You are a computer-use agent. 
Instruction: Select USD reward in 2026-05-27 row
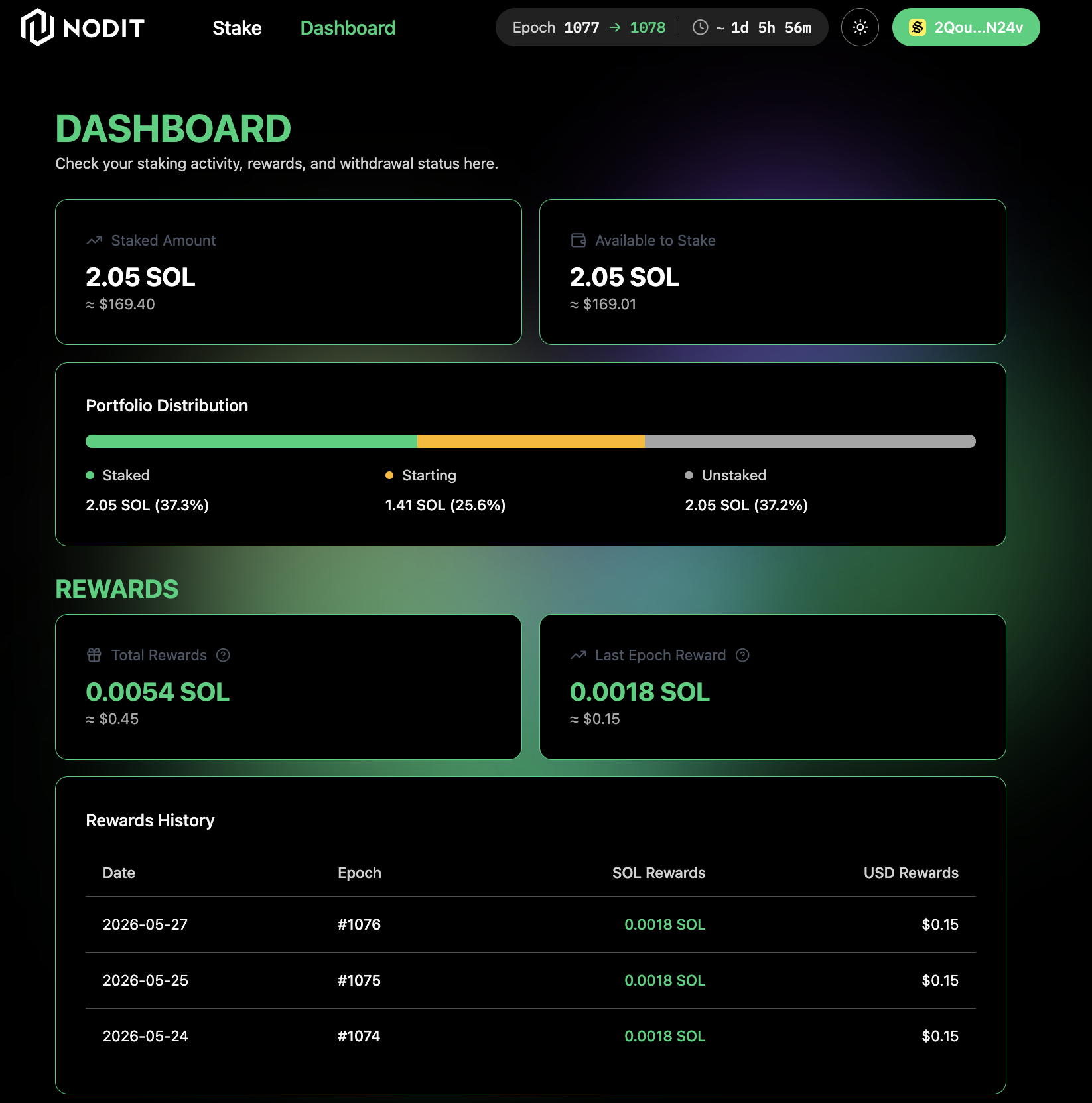coord(940,924)
